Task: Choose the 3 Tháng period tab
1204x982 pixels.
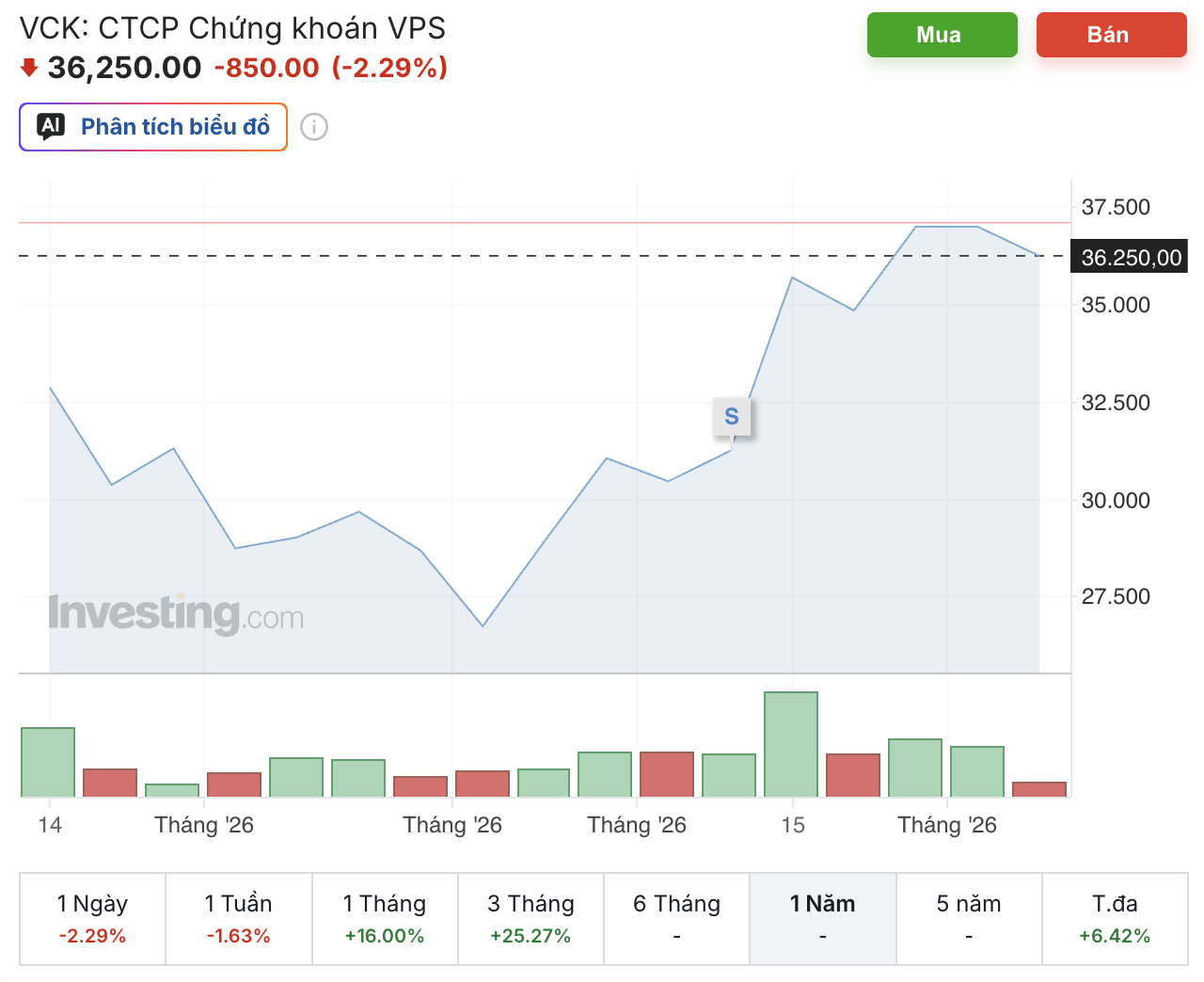Action: point(531,919)
